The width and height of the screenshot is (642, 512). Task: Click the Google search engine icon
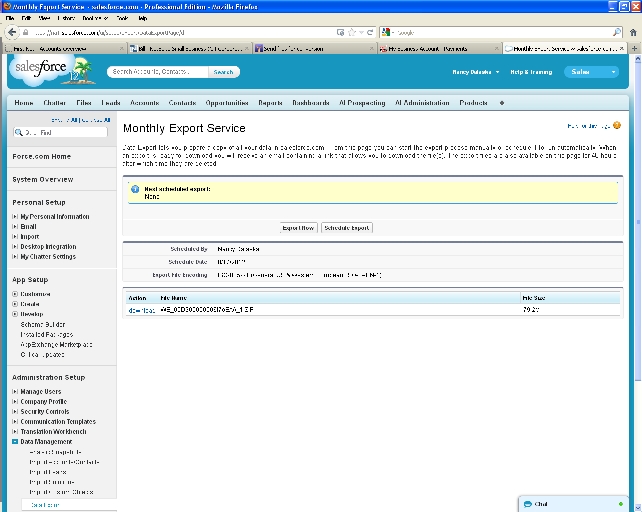tap(385, 32)
